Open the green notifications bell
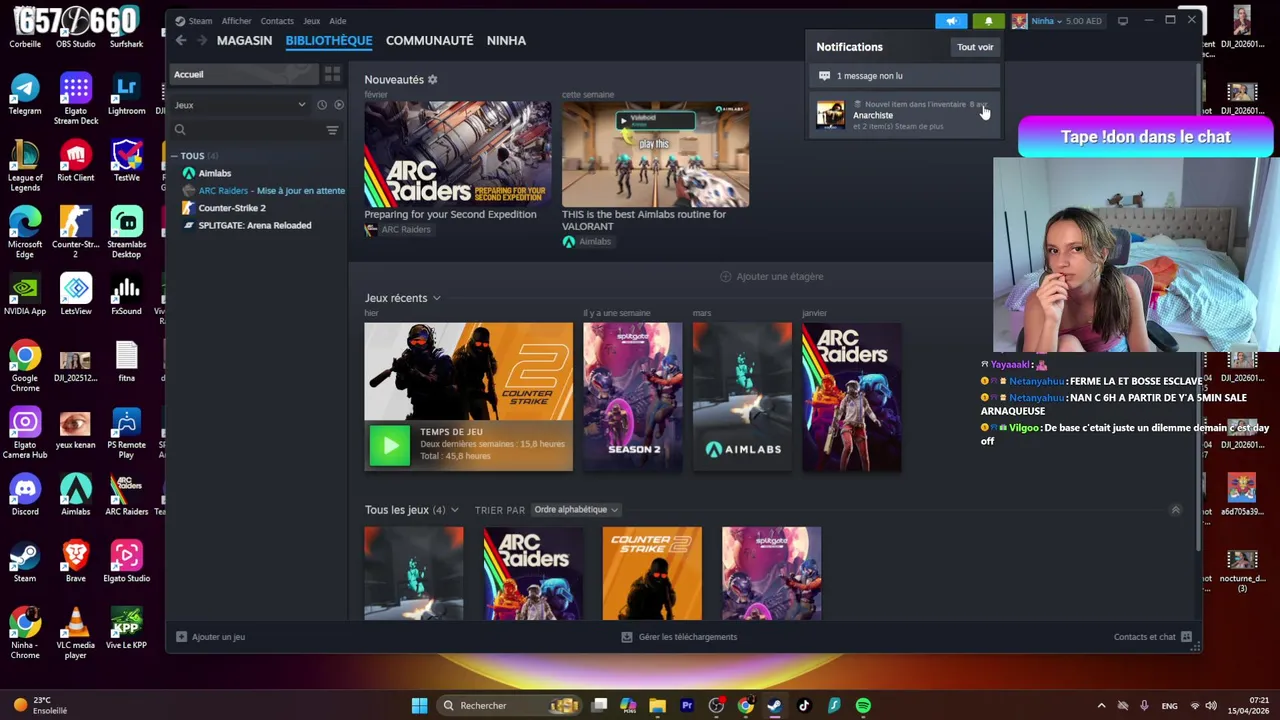 [x=988, y=21]
